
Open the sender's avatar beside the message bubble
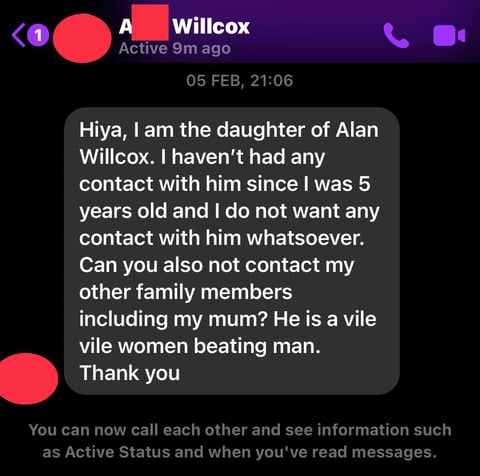[28, 379]
